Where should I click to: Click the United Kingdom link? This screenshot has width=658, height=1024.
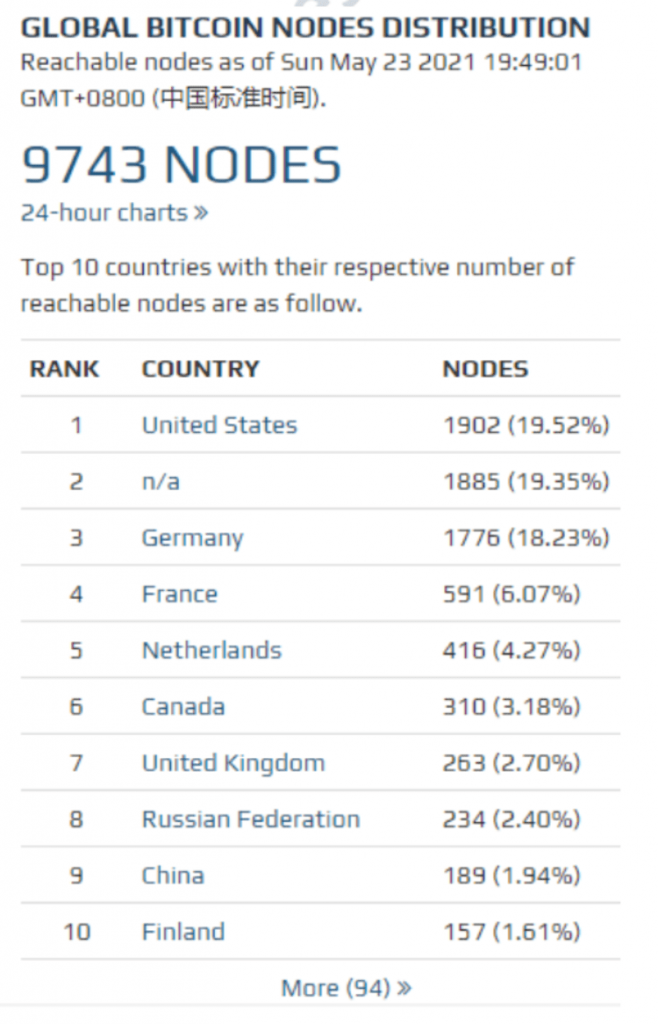click(233, 763)
